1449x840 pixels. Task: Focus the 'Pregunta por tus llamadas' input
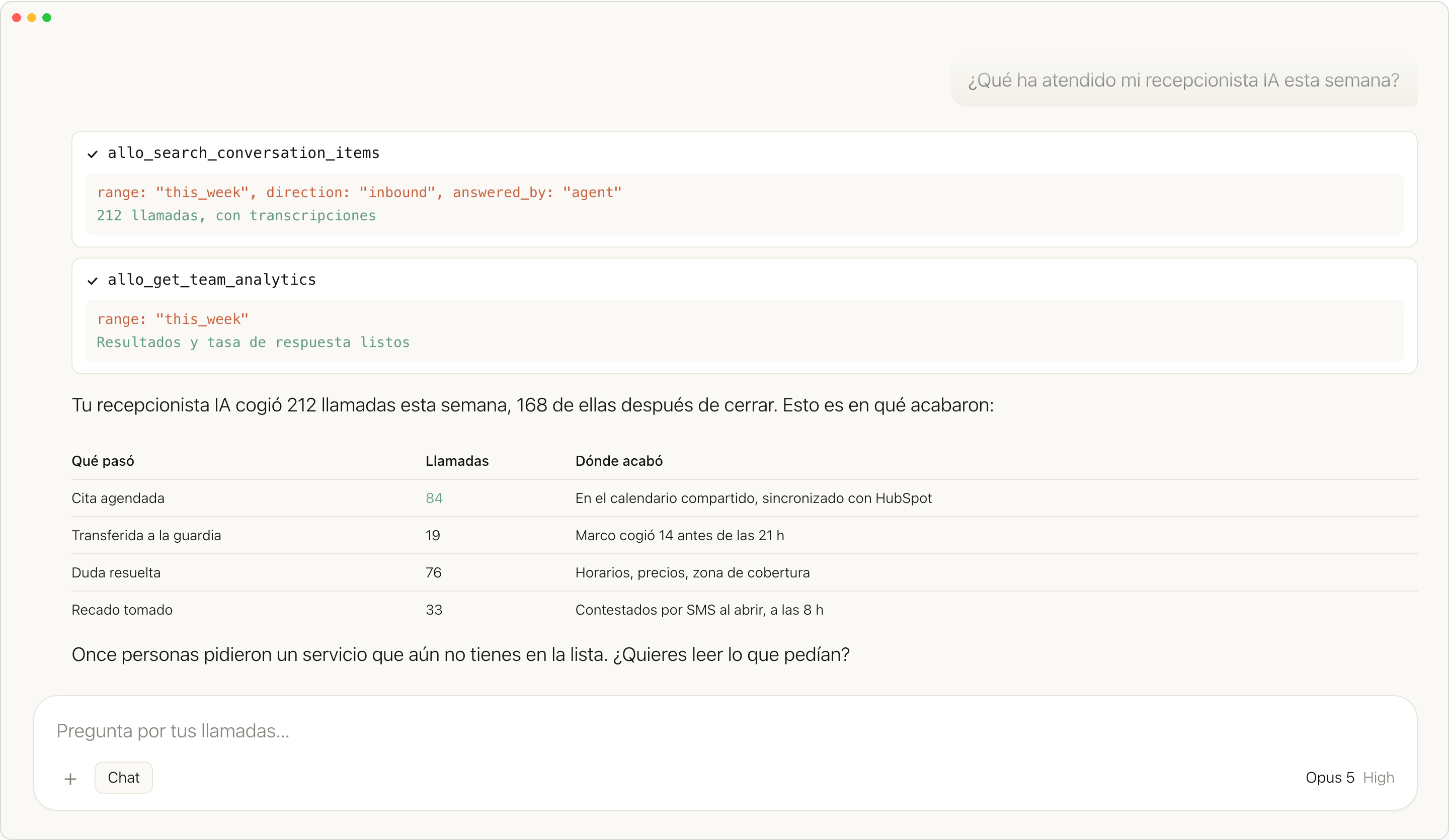click(725, 731)
